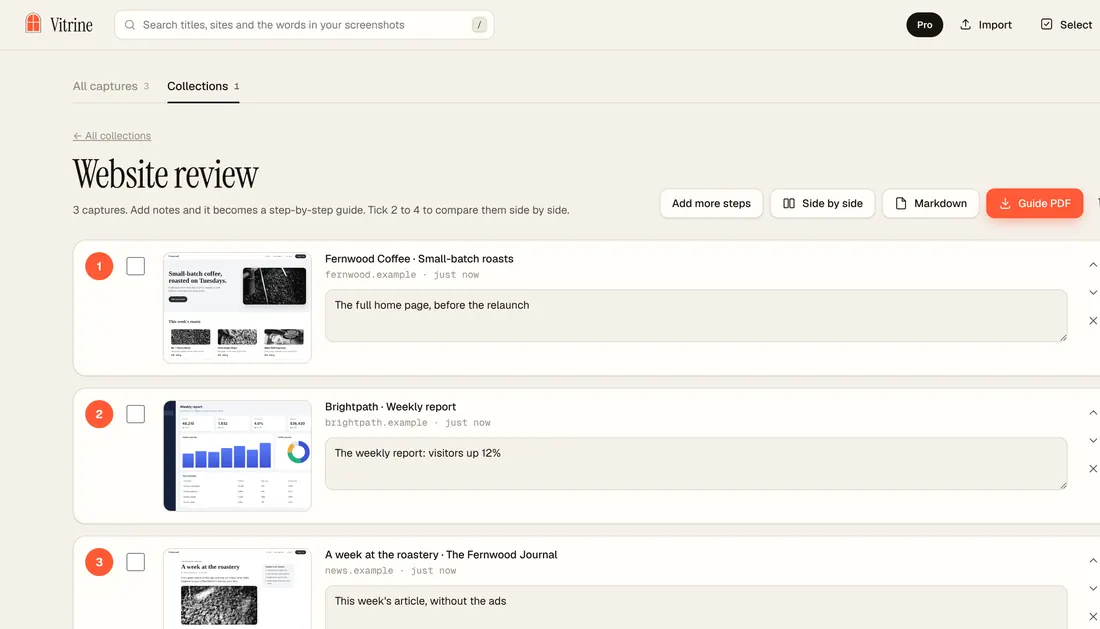Click the title "A week at the roastery · The Fernwood Journal"
The height and width of the screenshot is (629, 1100).
click(441, 555)
